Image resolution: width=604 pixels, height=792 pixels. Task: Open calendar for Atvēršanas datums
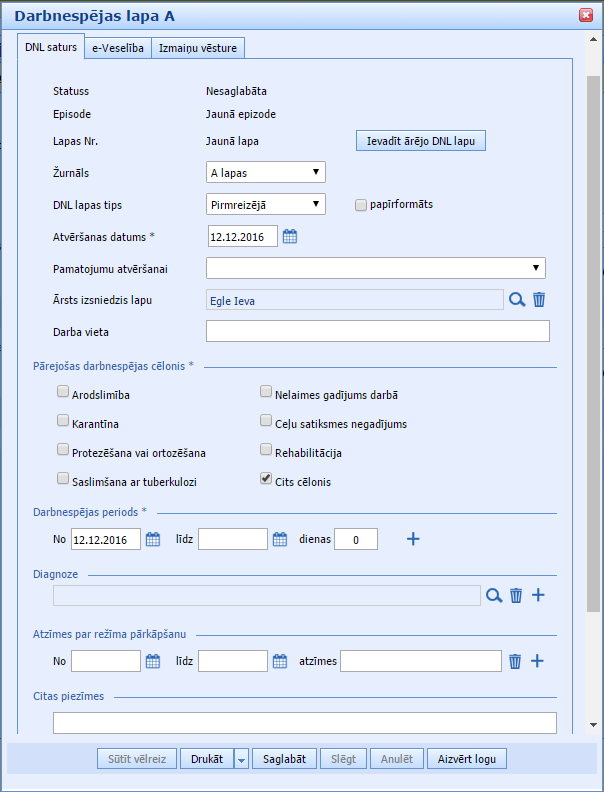(290, 237)
